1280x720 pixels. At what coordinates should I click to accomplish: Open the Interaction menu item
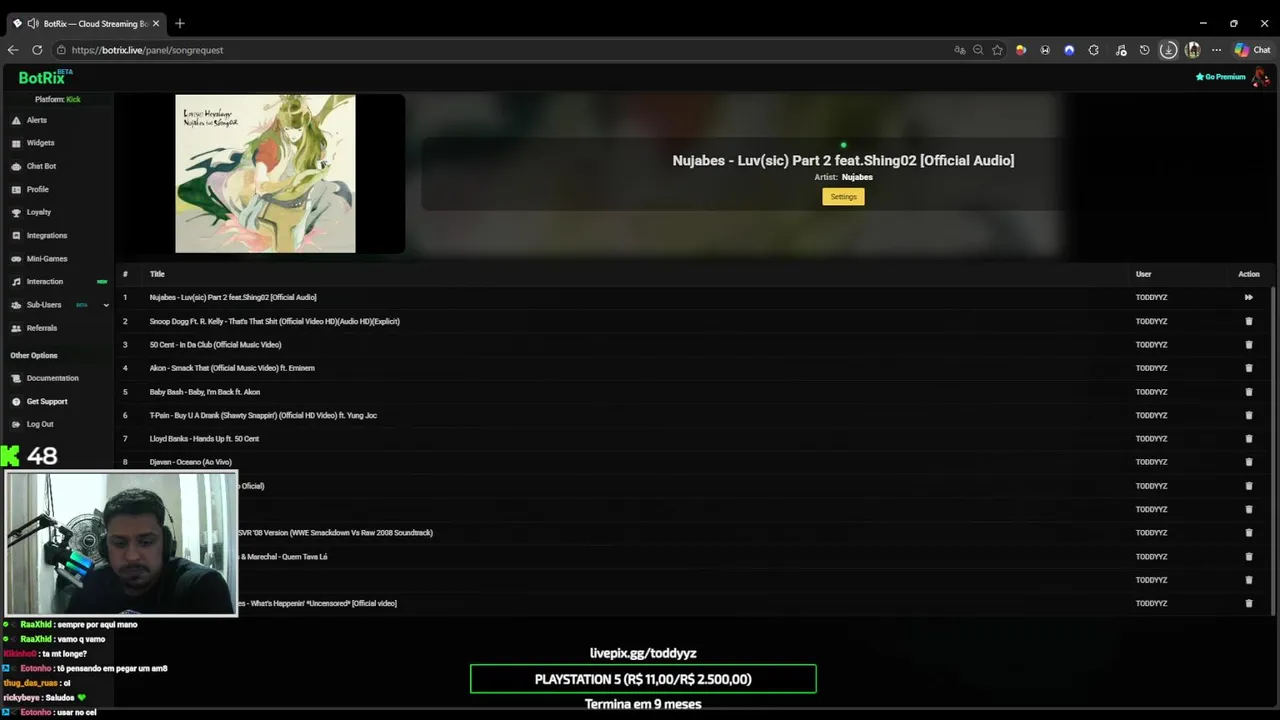point(44,282)
